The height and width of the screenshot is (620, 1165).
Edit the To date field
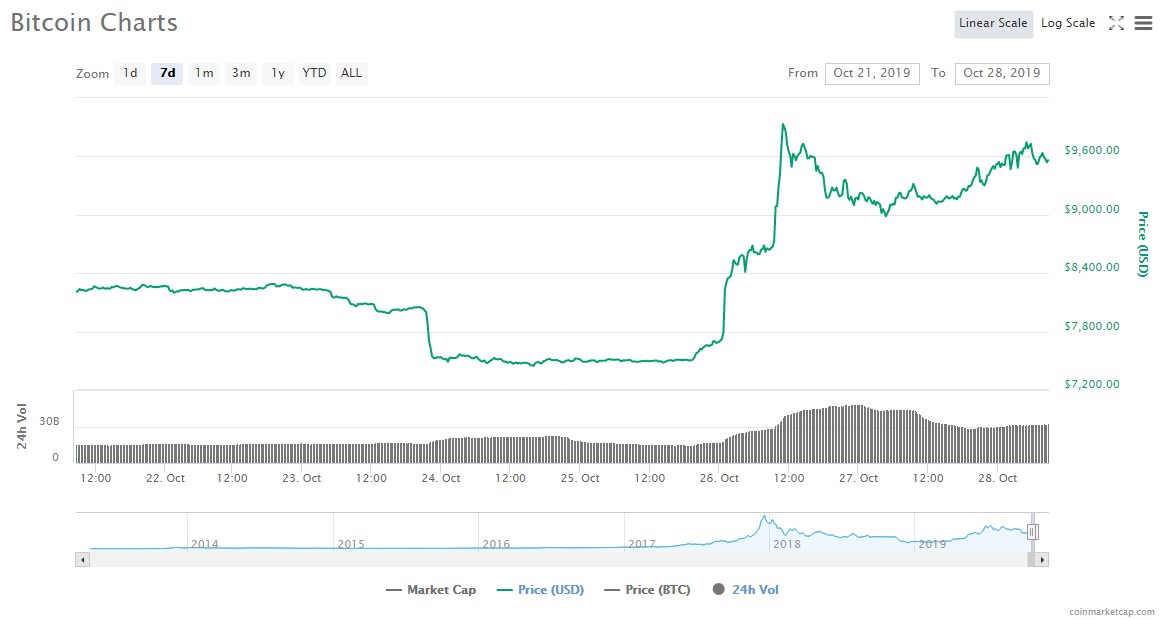point(1002,73)
